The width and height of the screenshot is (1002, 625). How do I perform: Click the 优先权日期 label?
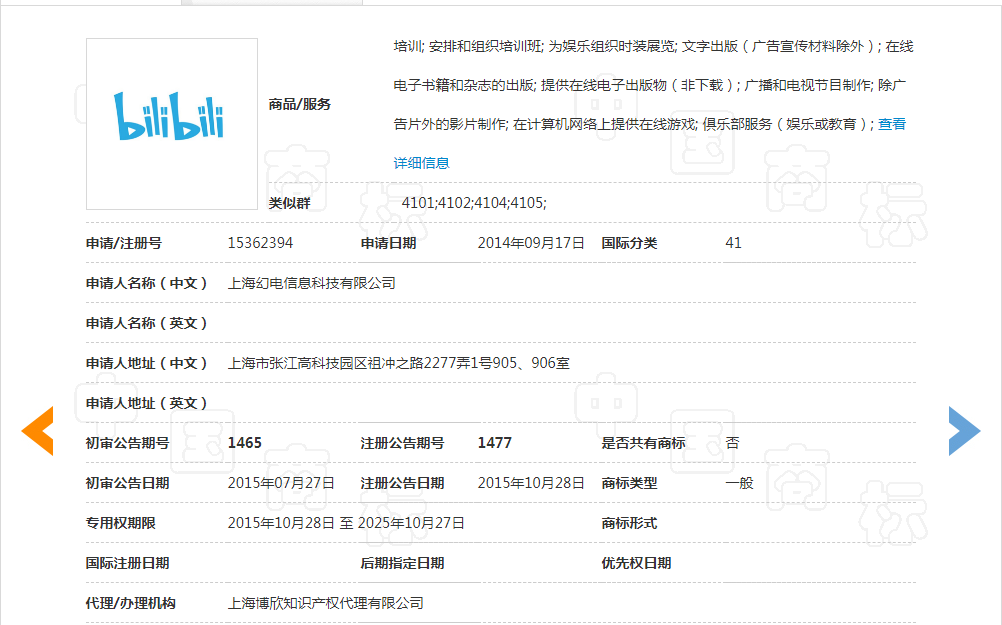click(636, 563)
